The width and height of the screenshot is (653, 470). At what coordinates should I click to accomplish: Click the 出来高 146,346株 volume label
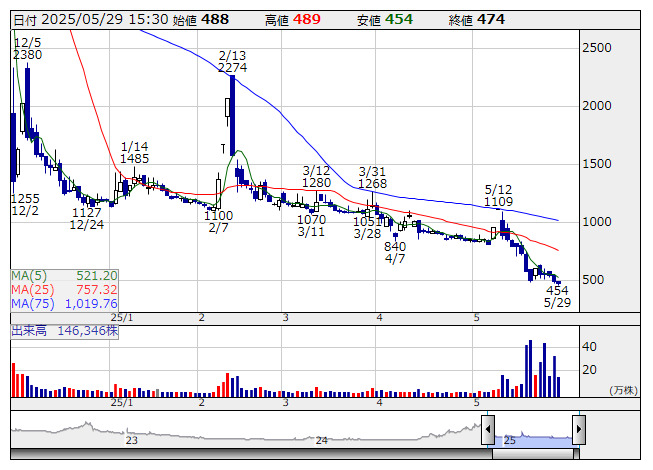(65, 331)
